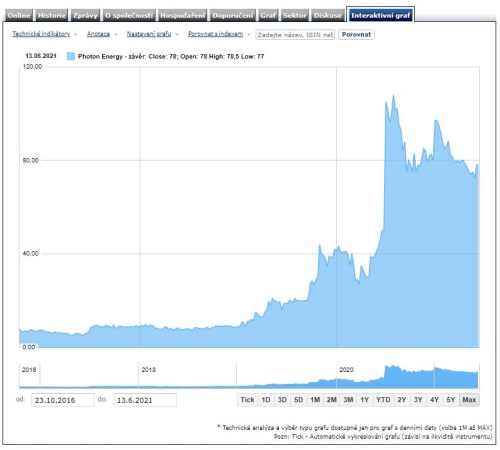Click the Photon Energy blue legend swatch
This screenshot has width=500, height=450.
click(x=71, y=56)
